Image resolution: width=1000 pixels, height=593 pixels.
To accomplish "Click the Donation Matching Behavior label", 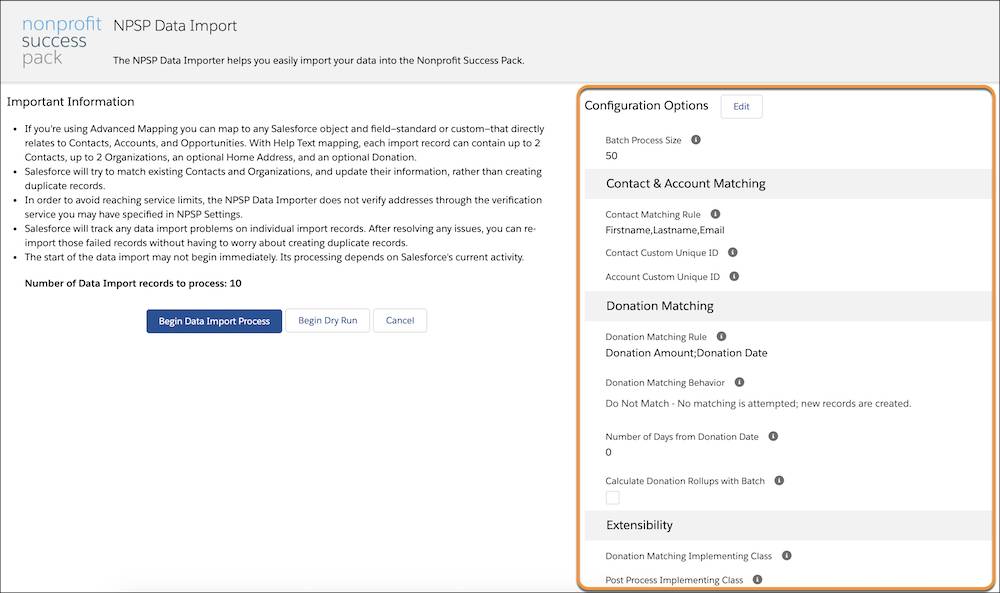I will 665,383.
